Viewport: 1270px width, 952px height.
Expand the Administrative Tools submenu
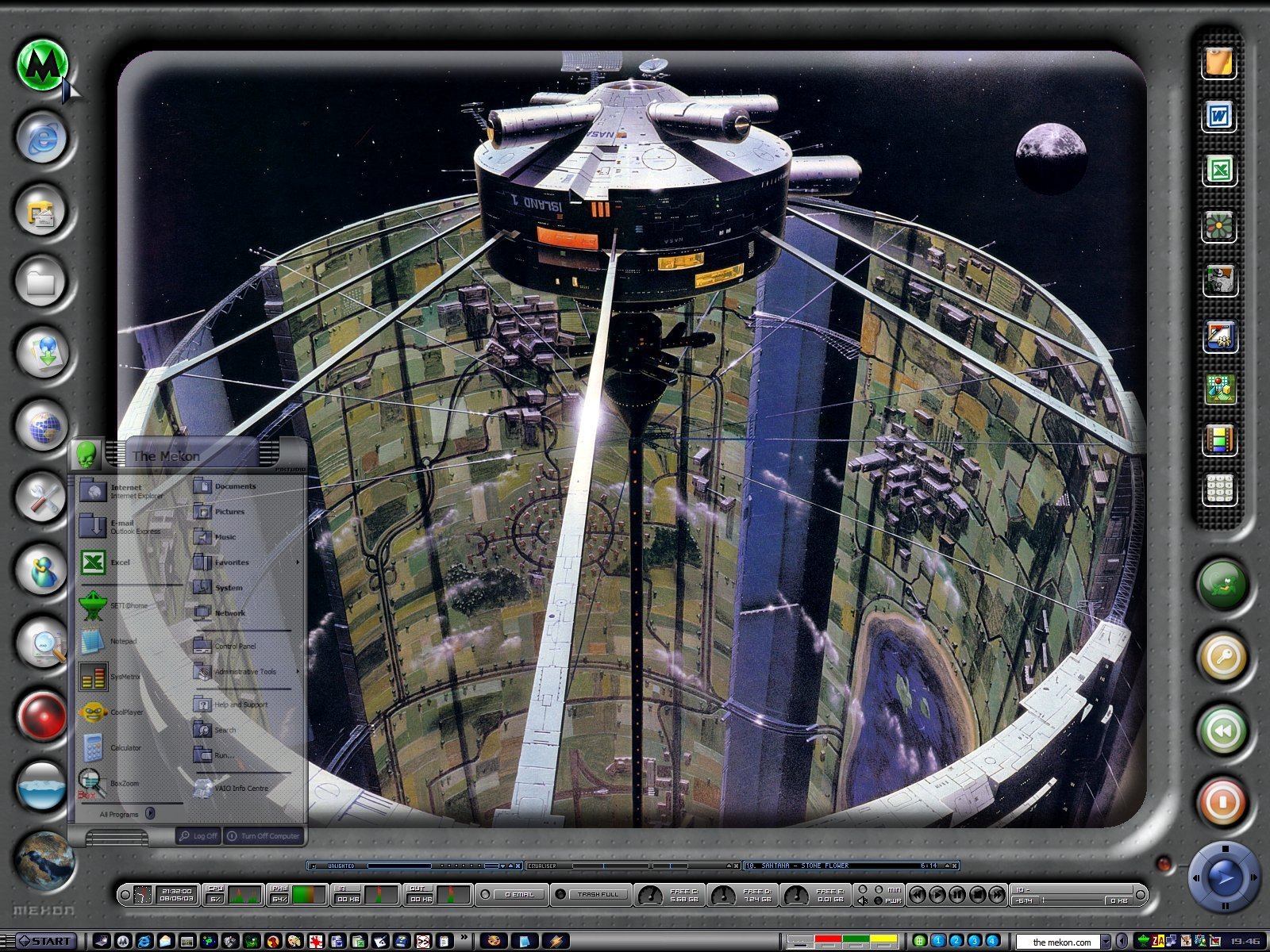[x=298, y=671]
